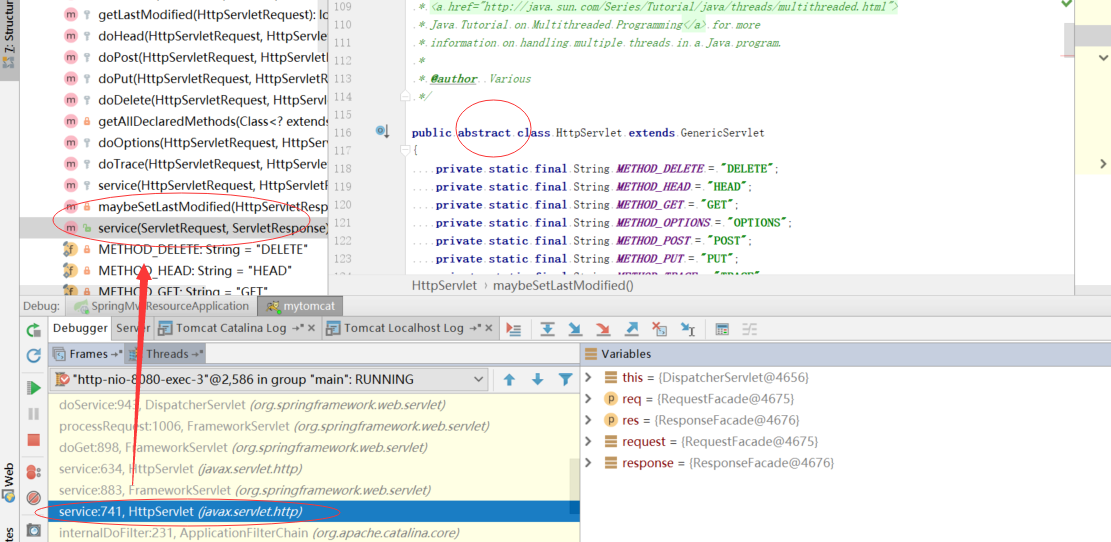Click the Step Into icon
1111x542 pixels.
tap(575, 329)
